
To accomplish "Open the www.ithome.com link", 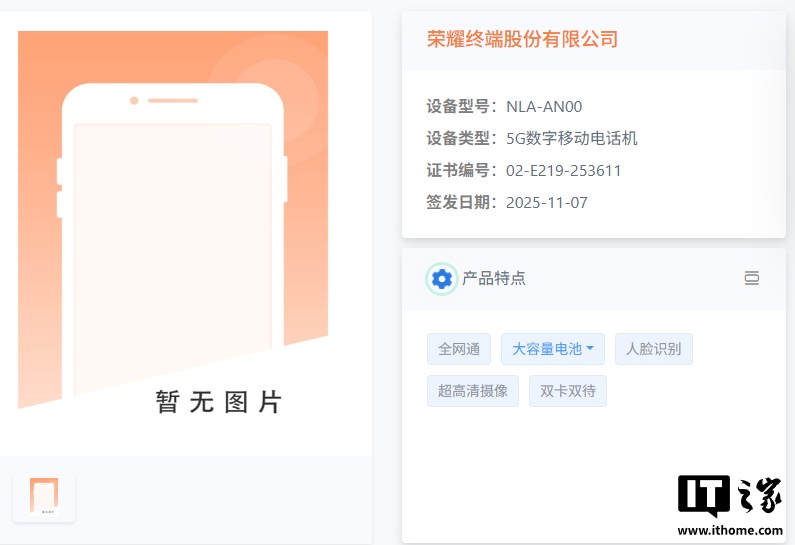I will (730, 531).
